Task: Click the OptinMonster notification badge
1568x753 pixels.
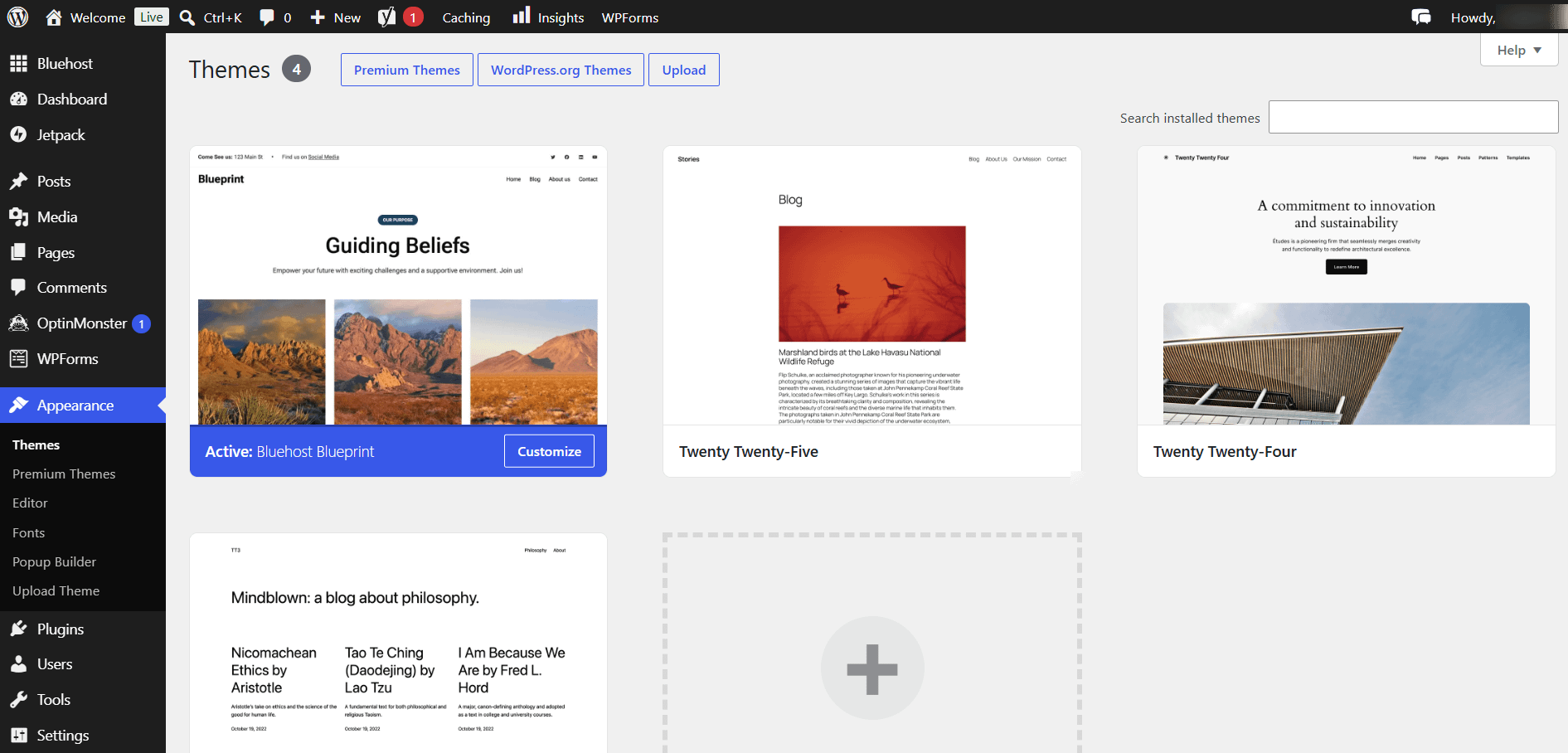Action: click(x=142, y=323)
